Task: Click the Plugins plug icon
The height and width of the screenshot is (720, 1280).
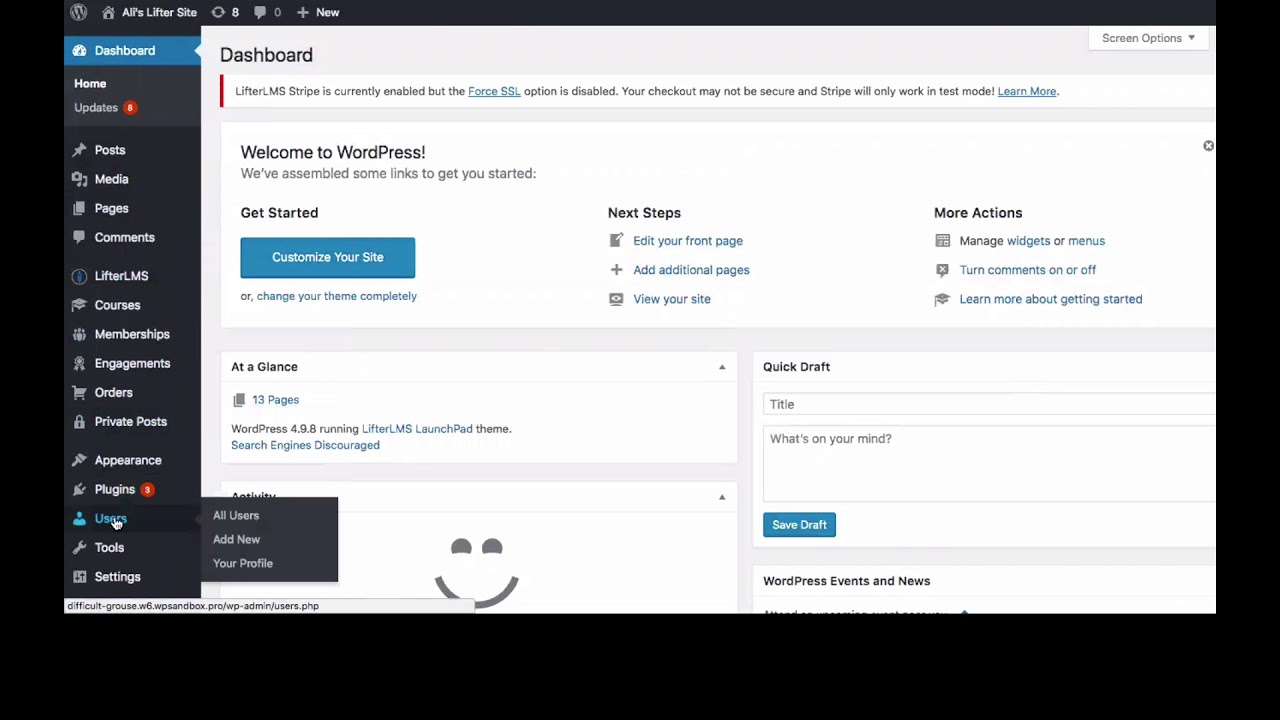Action: (x=80, y=489)
